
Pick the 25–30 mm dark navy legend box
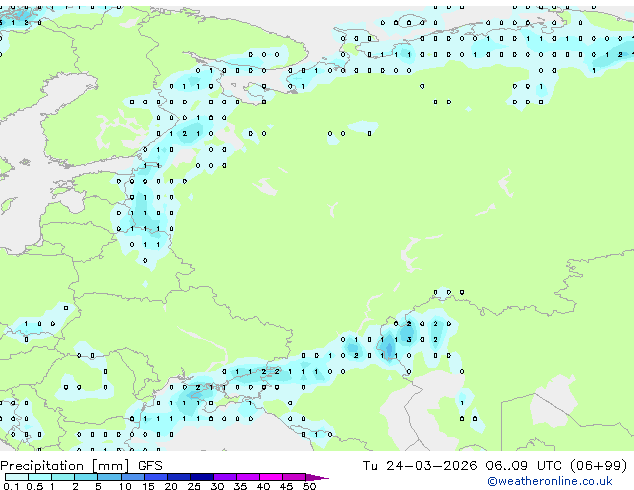[x=202, y=477]
